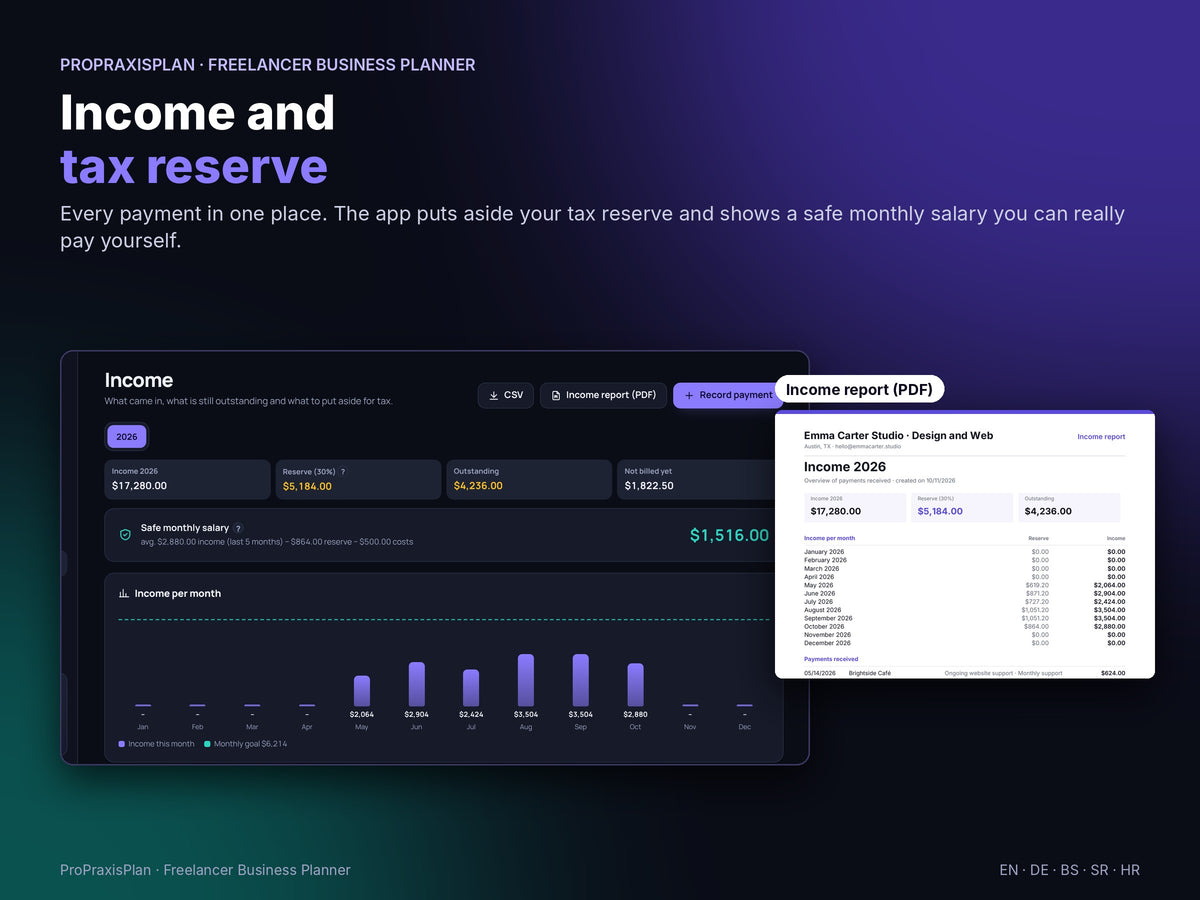Export income via the CSV button label
The height and width of the screenshot is (900, 1200).
coord(513,395)
